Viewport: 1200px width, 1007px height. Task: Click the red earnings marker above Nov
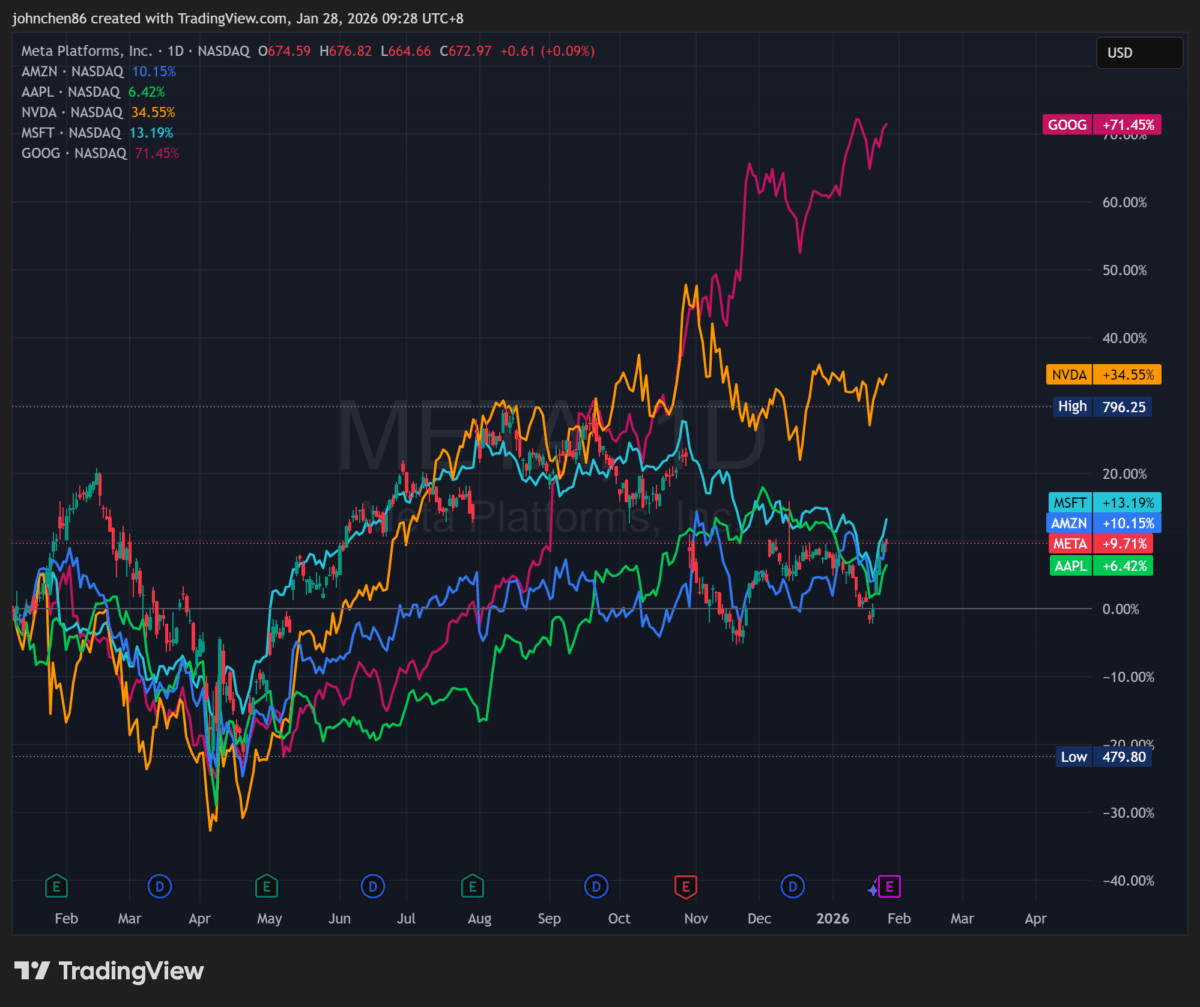pos(686,885)
